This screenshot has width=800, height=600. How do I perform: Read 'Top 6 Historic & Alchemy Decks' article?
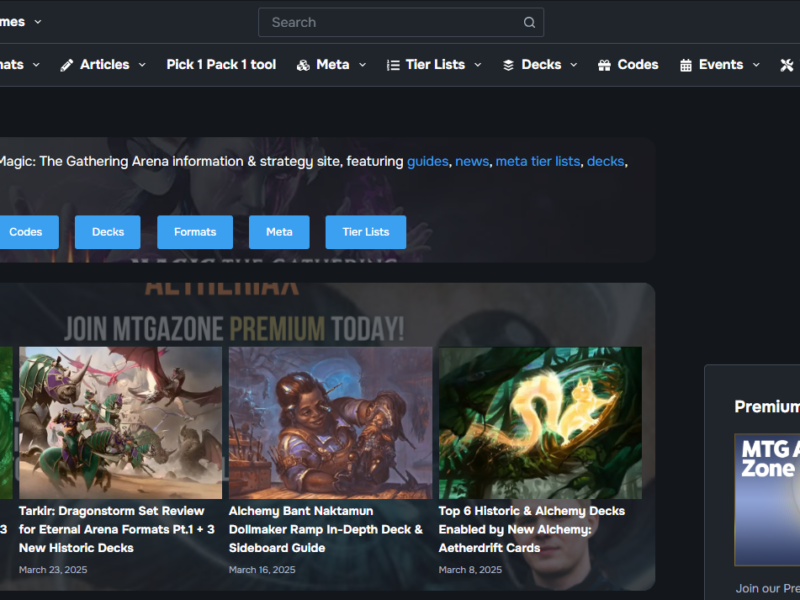532,530
